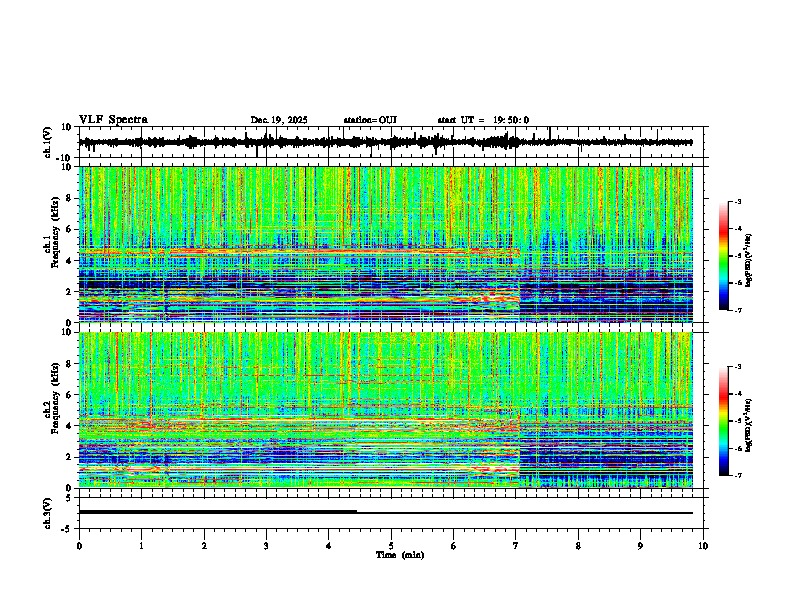Screen dimensions: 792x612
Task: Click the '-7' label on ch.2 colorbar
Action: (737, 475)
